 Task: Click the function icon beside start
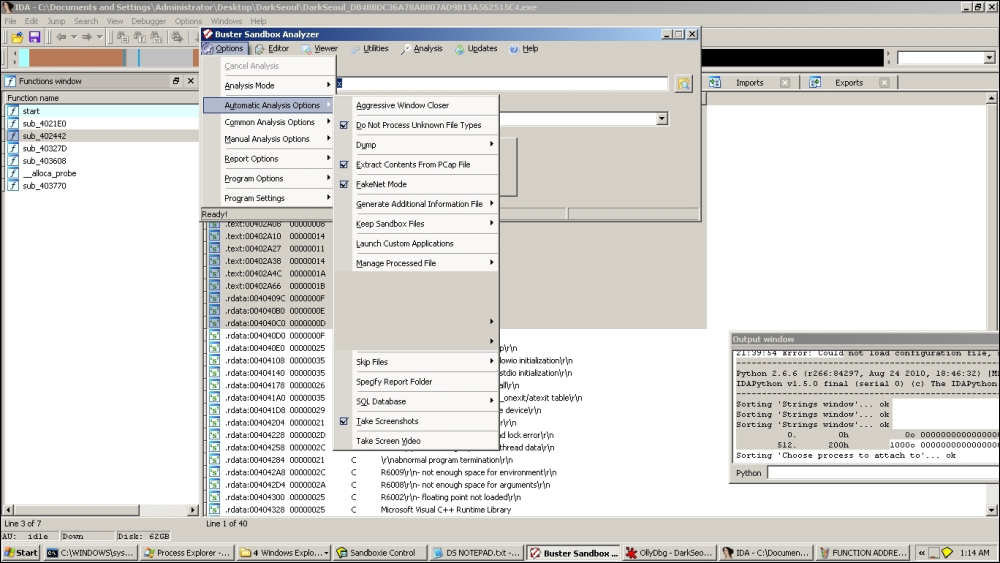click(x=13, y=111)
